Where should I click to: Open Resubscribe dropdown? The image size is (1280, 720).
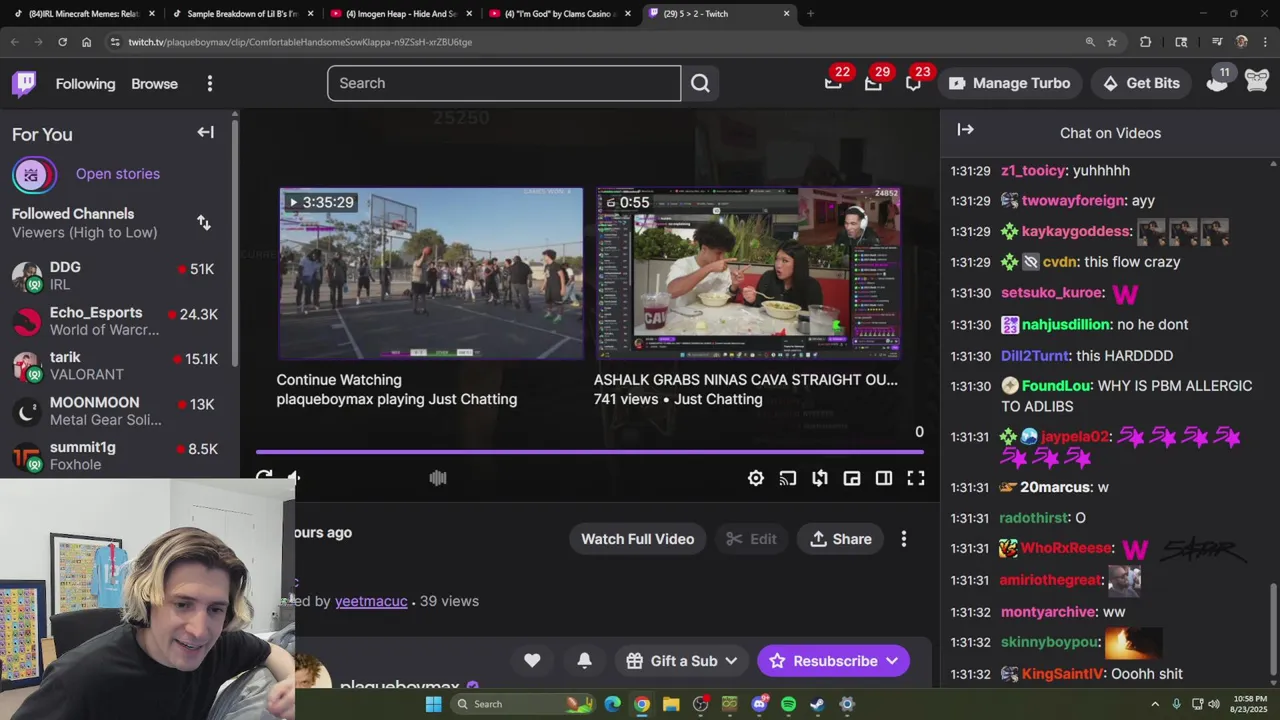(833, 661)
